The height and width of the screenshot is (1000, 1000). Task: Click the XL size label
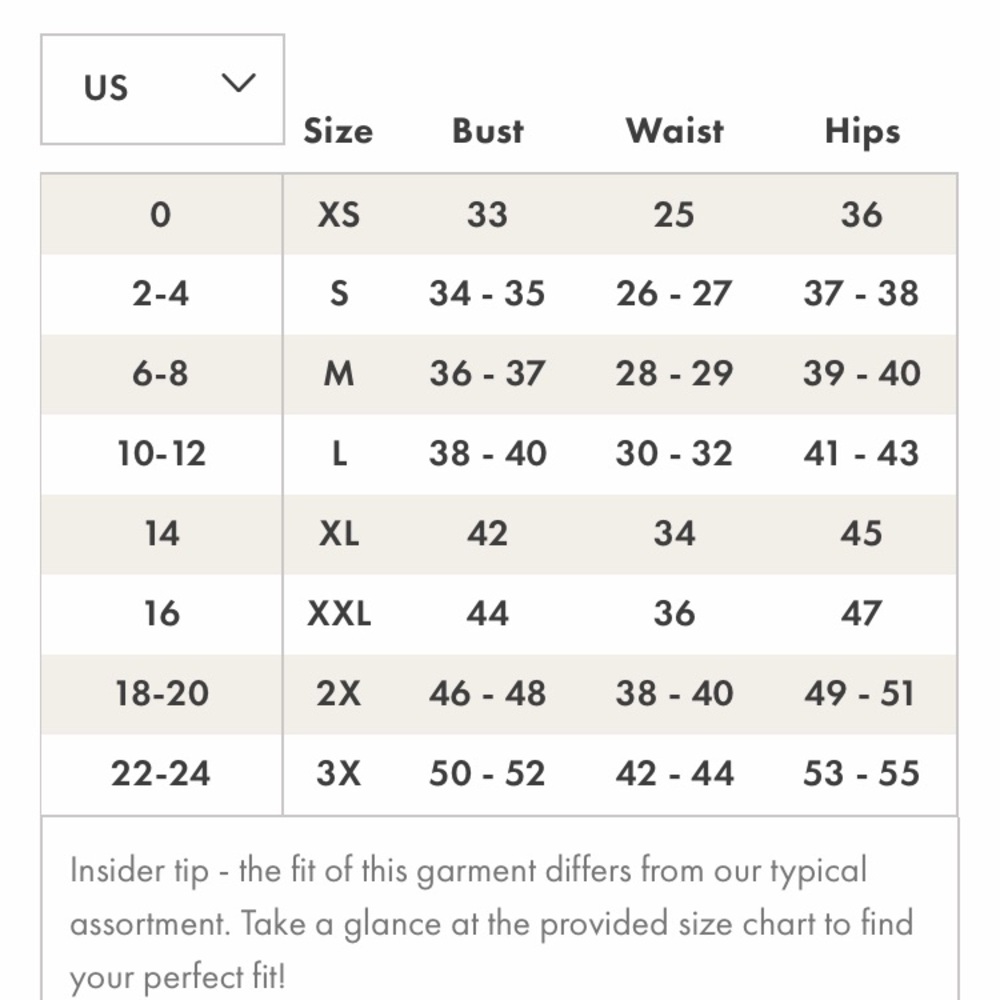(x=339, y=534)
